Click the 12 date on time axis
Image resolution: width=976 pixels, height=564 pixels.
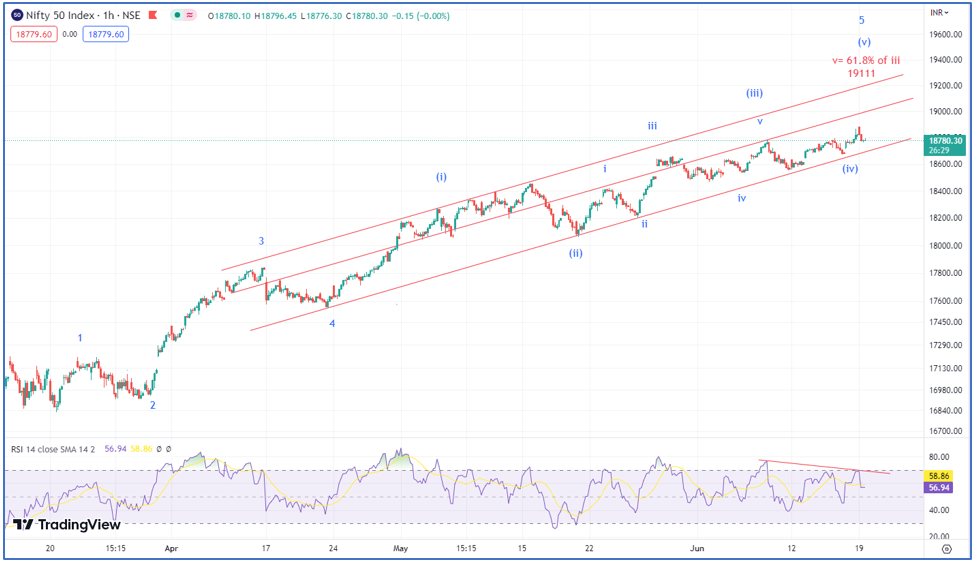pos(791,548)
